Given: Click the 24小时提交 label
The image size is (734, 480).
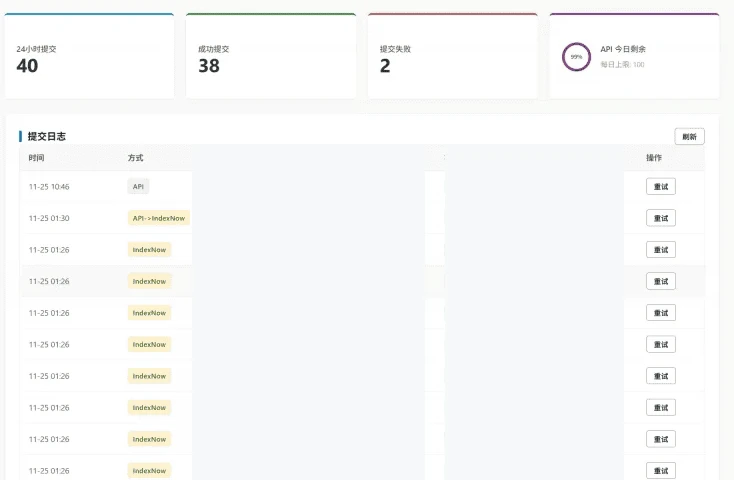Looking at the screenshot, I should pyautogui.click(x=36, y=49).
